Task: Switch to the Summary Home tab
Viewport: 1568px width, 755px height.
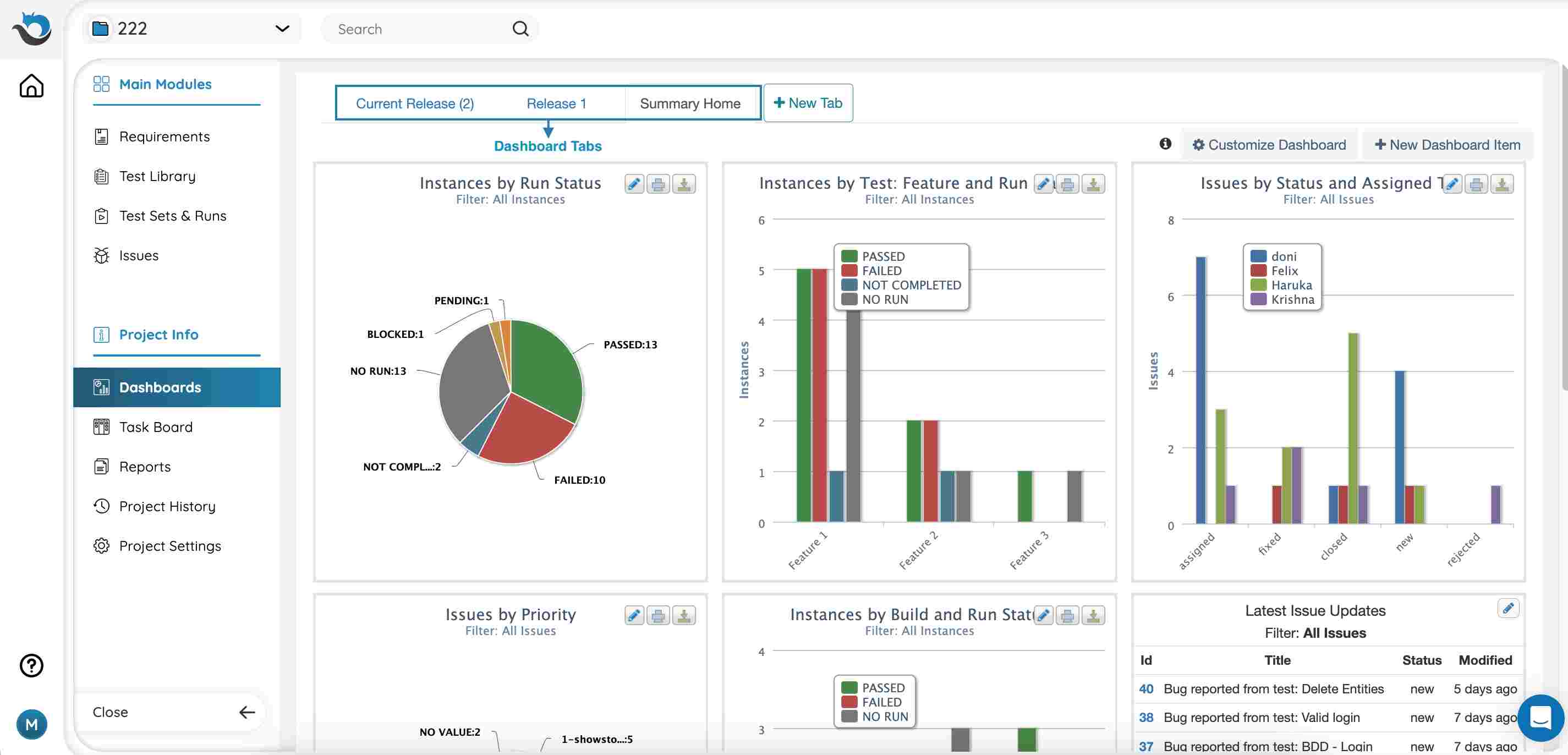Action: [691, 103]
